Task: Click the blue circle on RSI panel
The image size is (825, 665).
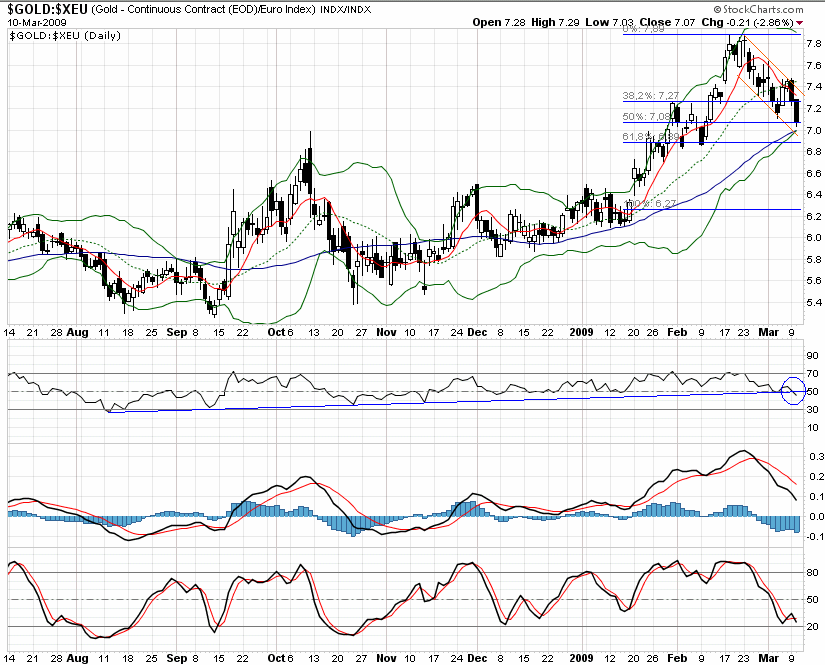Action: coord(792,389)
